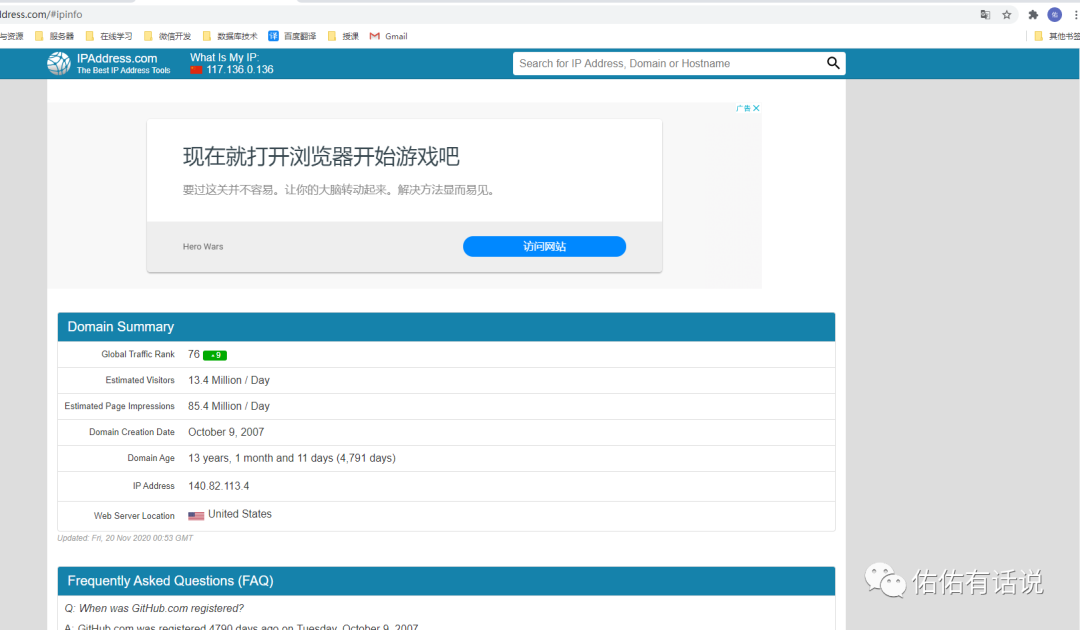Click the Estimated Visitors label
1080x630 pixels.
coord(140,380)
